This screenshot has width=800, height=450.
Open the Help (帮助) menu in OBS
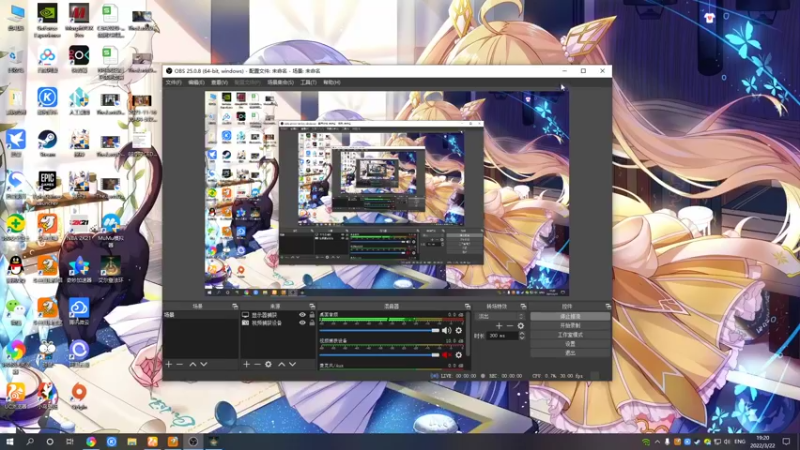pos(332,82)
